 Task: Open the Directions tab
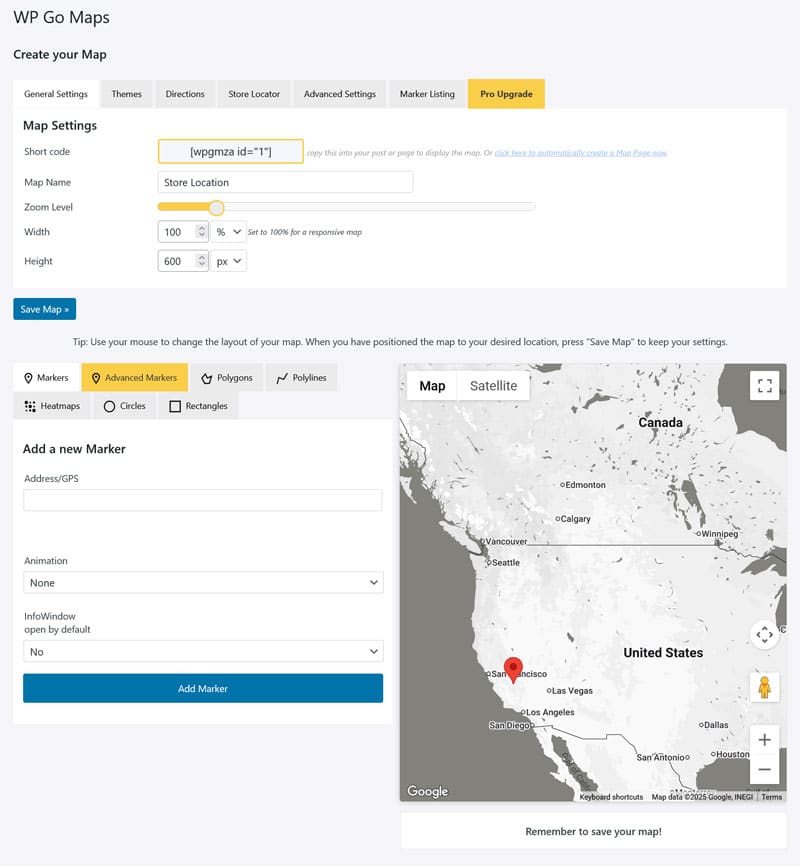click(x=185, y=94)
